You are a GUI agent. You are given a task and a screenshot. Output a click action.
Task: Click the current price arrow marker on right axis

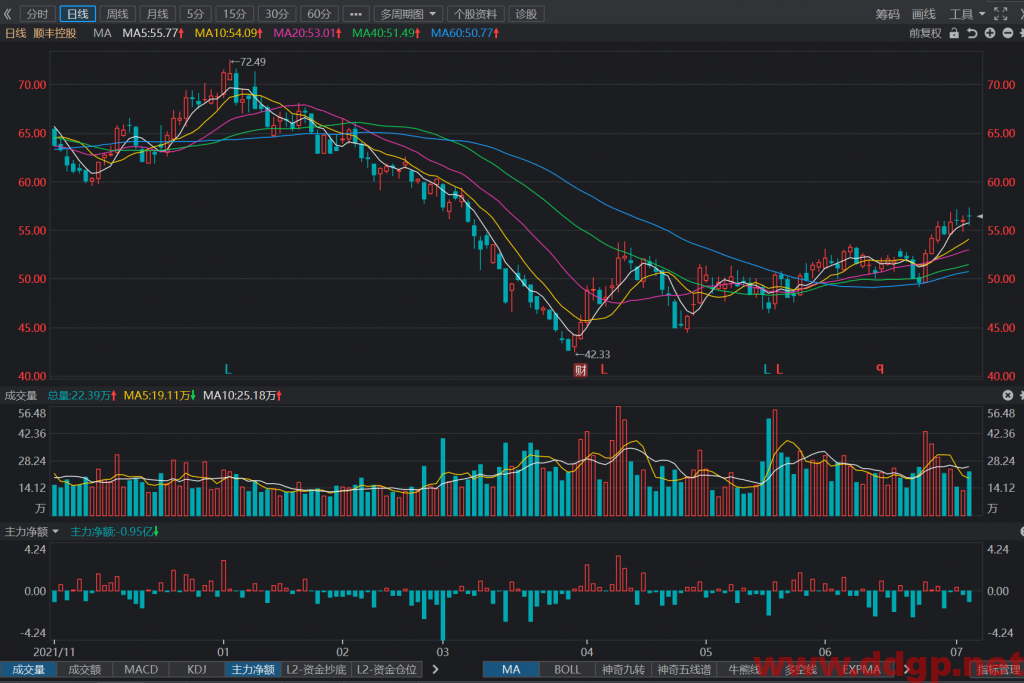(980, 216)
